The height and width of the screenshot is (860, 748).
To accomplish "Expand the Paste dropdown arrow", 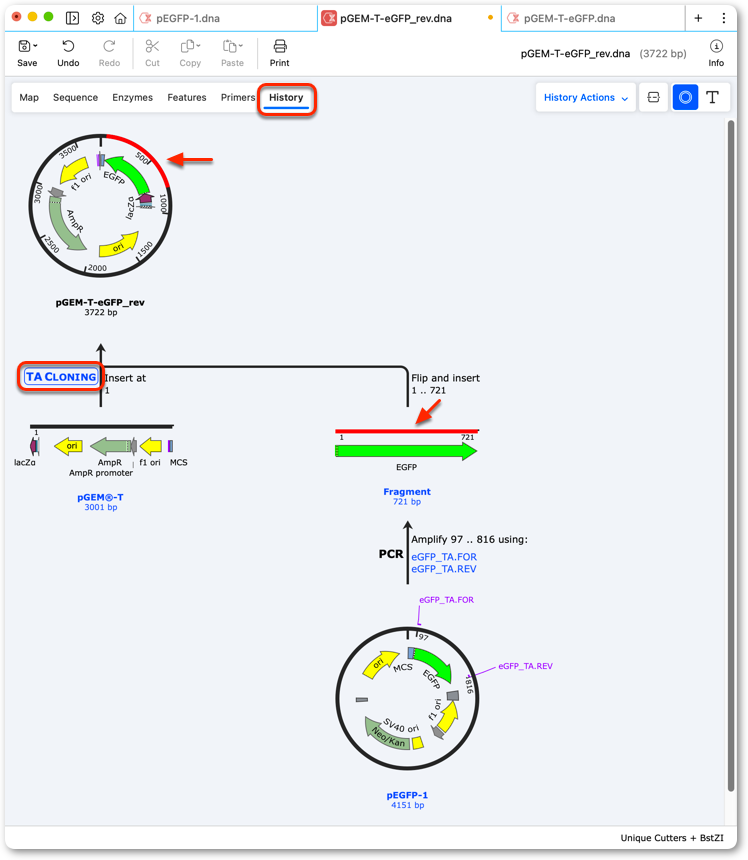I will [240, 46].
